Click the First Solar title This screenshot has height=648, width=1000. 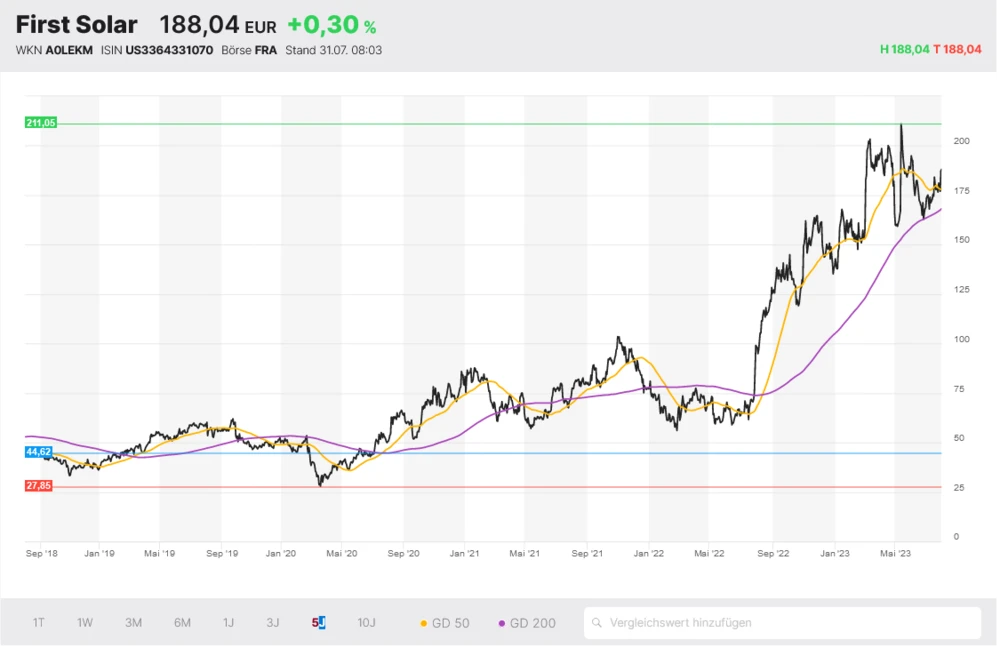[77, 26]
